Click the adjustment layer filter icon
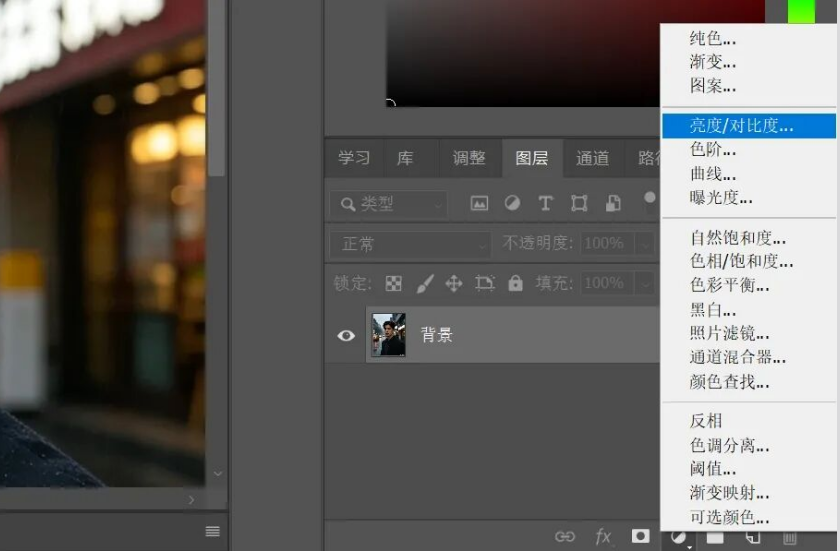 pos(512,203)
